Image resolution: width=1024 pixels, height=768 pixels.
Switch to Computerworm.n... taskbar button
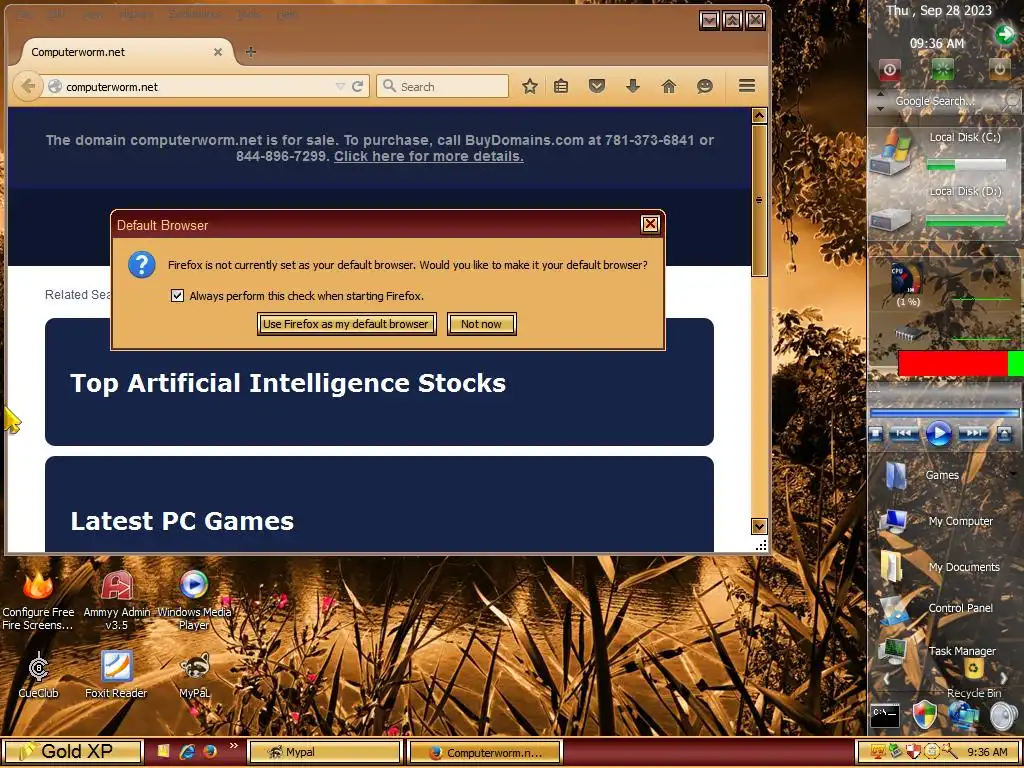pyautogui.click(x=485, y=752)
